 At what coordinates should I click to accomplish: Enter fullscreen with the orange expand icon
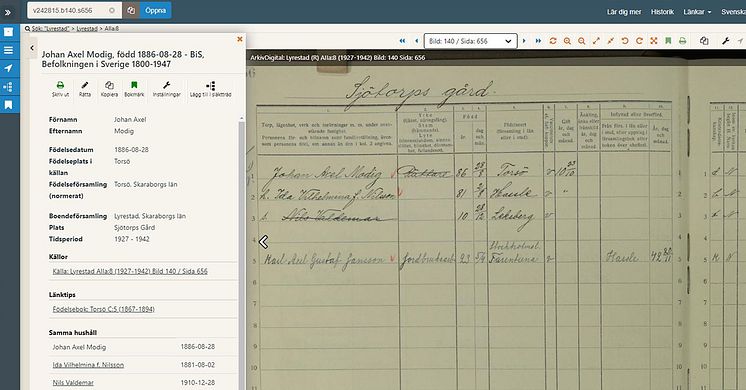click(x=654, y=41)
